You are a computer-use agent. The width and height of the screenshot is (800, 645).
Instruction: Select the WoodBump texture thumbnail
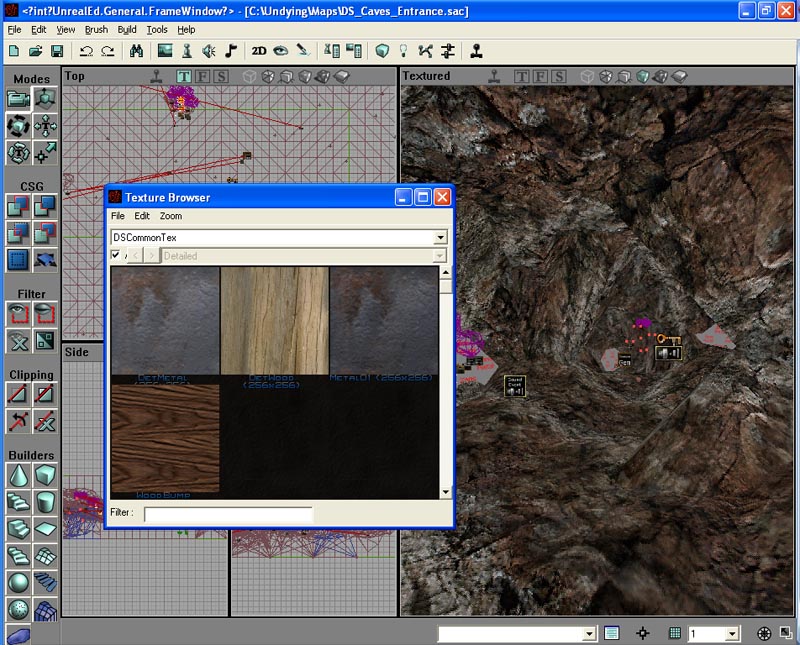coord(165,438)
